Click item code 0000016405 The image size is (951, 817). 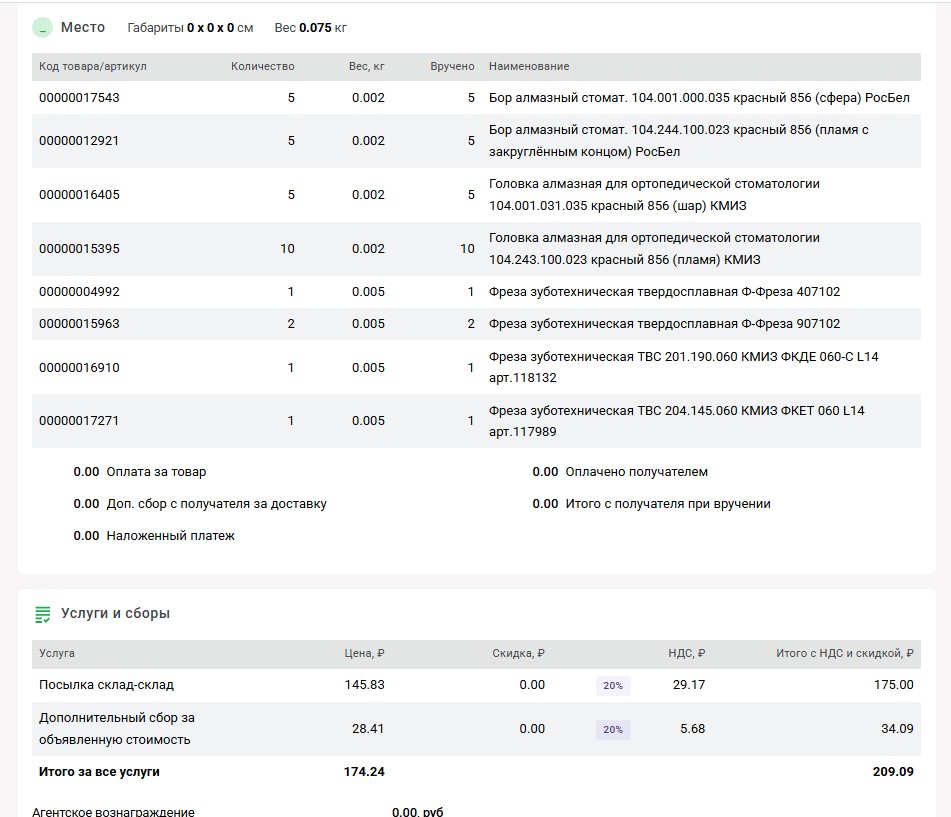[x=79, y=195]
